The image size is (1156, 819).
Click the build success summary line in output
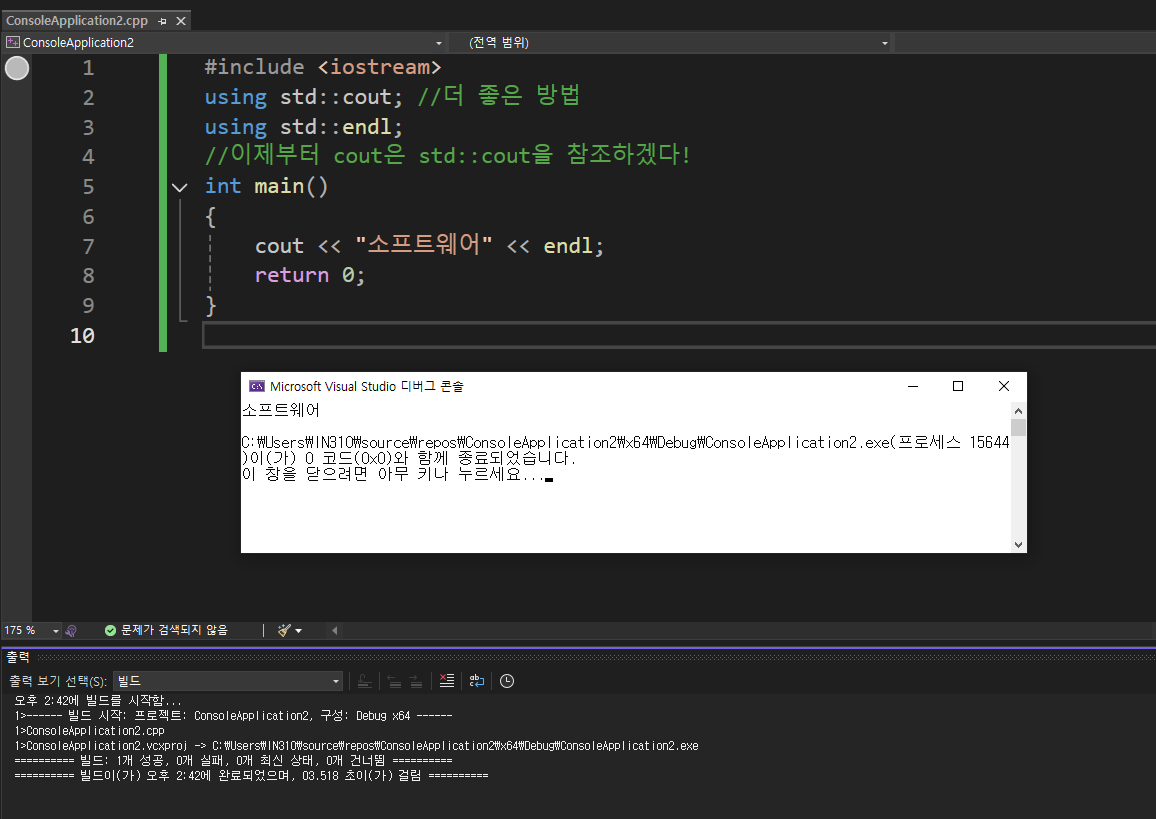click(x=233, y=761)
